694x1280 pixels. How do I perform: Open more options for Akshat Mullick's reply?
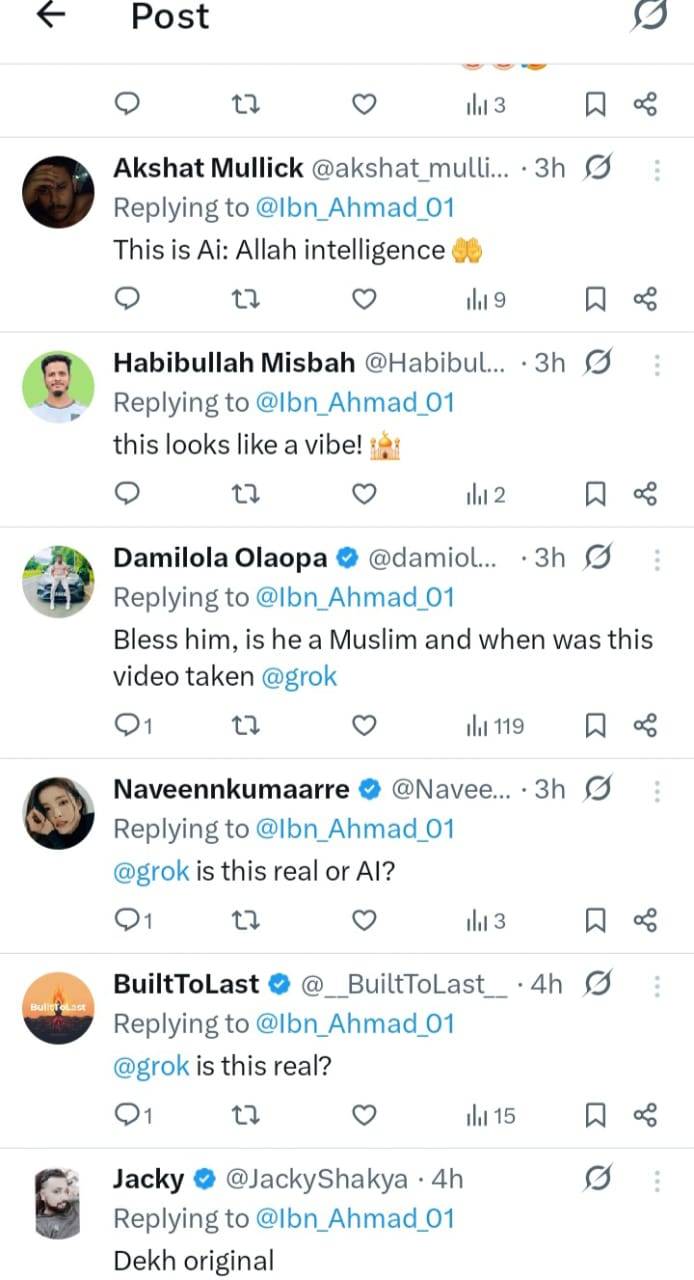tap(657, 169)
